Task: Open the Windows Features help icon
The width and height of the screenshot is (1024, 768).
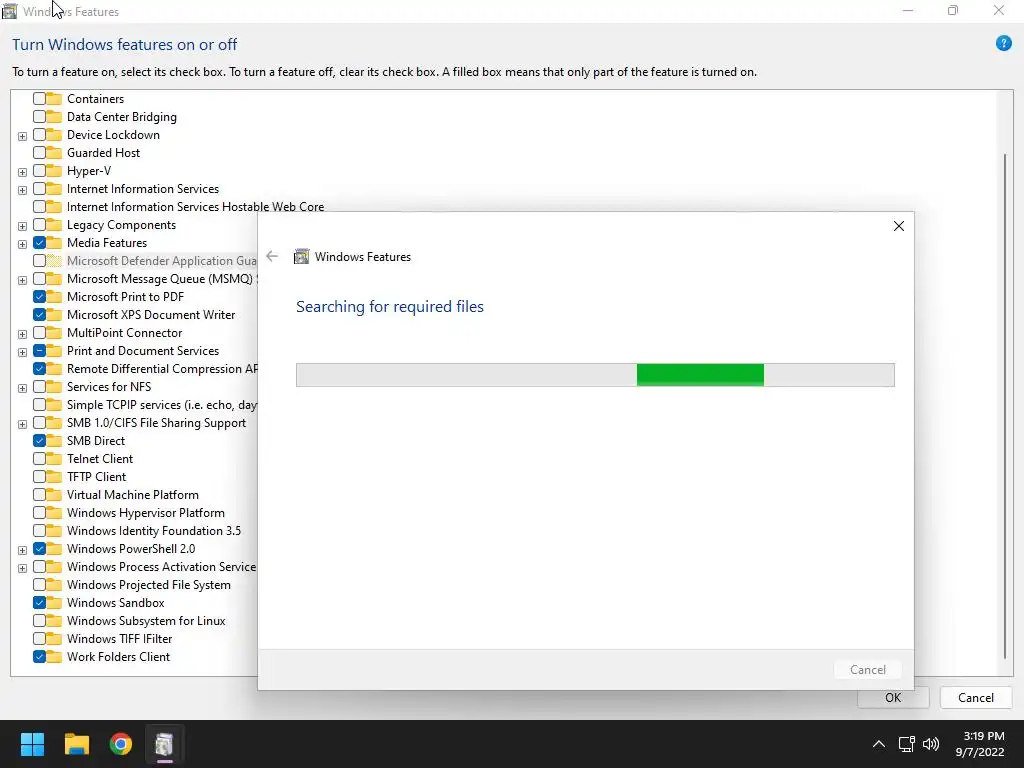Action: (x=1003, y=44)
